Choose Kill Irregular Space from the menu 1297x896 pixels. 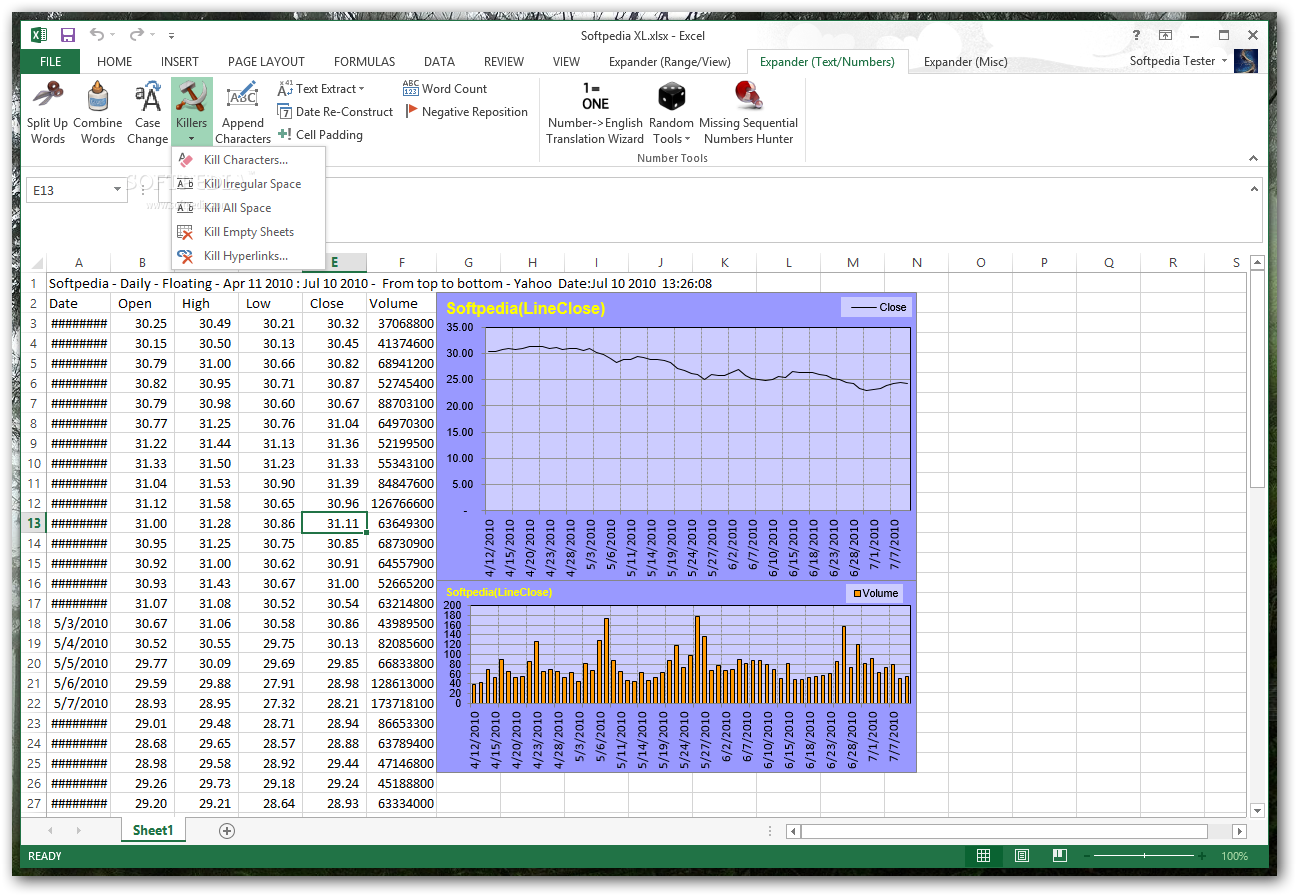point(248,184)
